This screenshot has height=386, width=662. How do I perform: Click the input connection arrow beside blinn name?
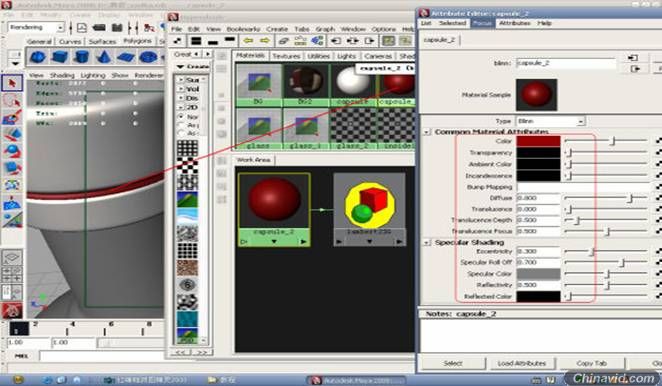[x=632, y=58]
